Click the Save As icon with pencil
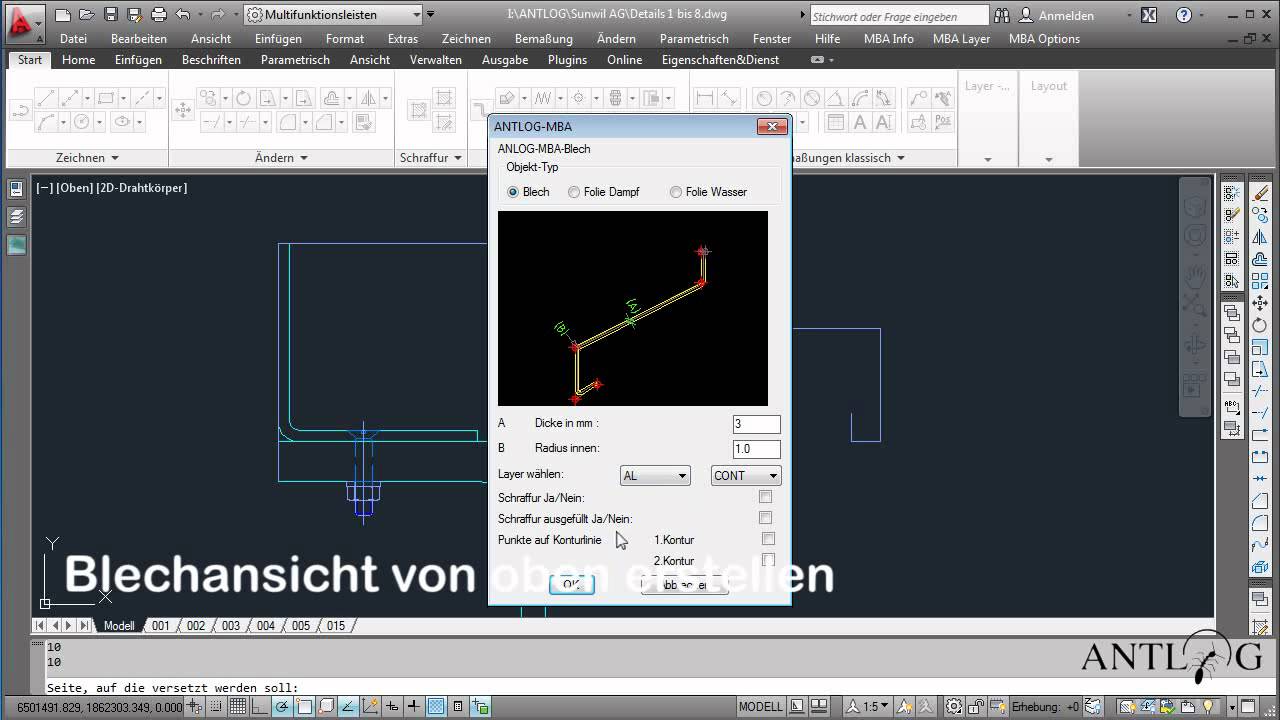 tap(134, 15)
